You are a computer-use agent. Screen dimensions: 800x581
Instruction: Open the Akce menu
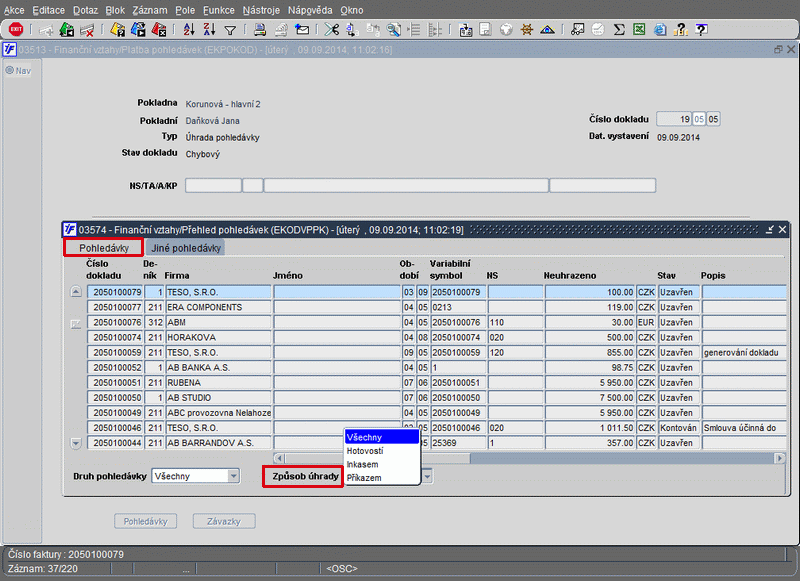[x=14, y=10]
